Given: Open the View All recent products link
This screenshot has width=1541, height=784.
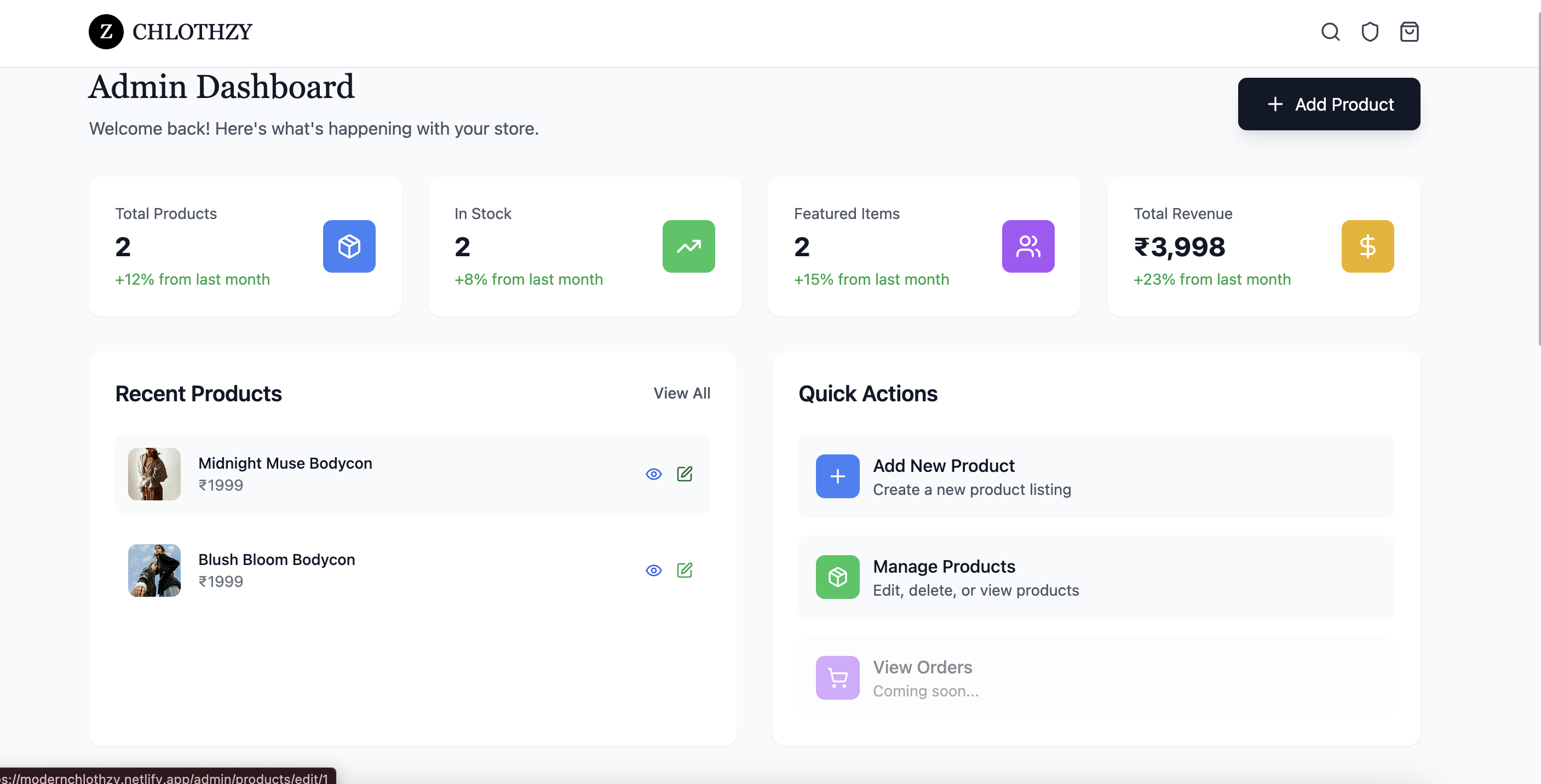Looking at the screenshot, I should [681, 394].
